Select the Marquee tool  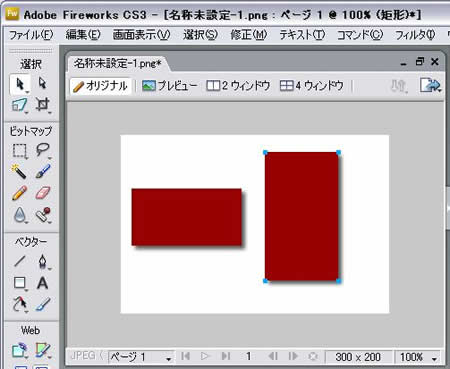click(x=20, y=150)
